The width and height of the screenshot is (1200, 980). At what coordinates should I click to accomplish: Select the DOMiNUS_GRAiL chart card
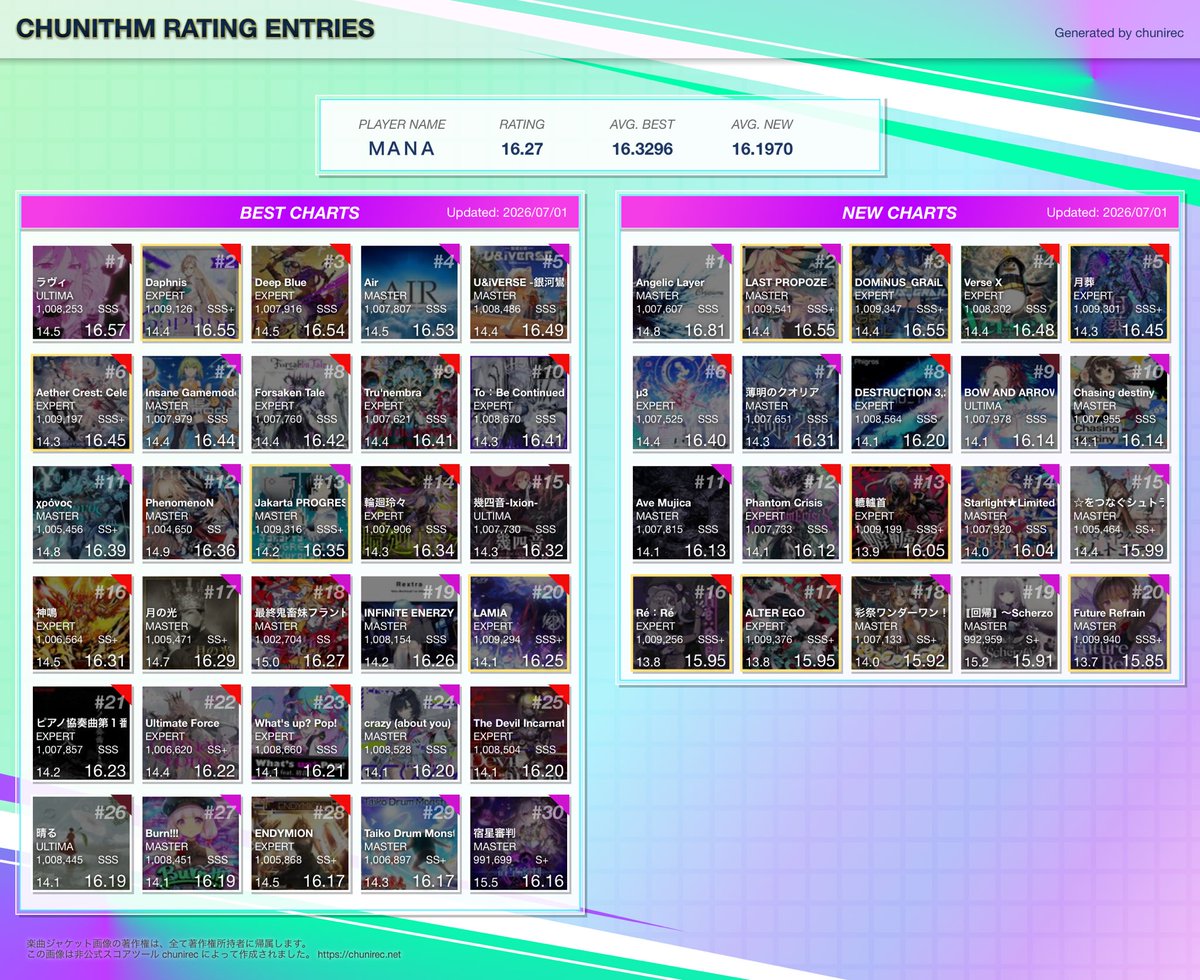(x=901, y=292)
